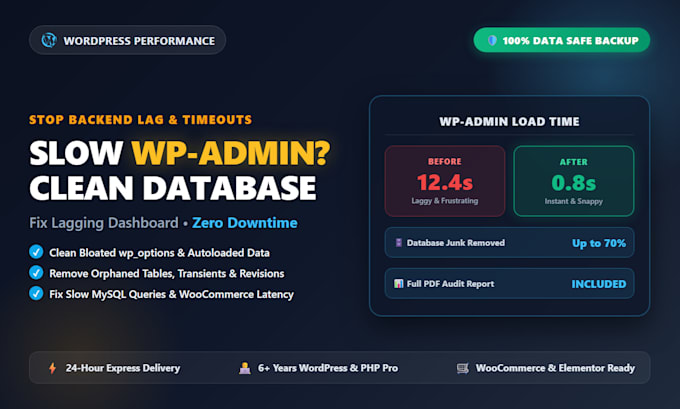Click the 'Fix Lagging Dashboard' text
This screenshot has height=409, width=680.
(104, 223)
